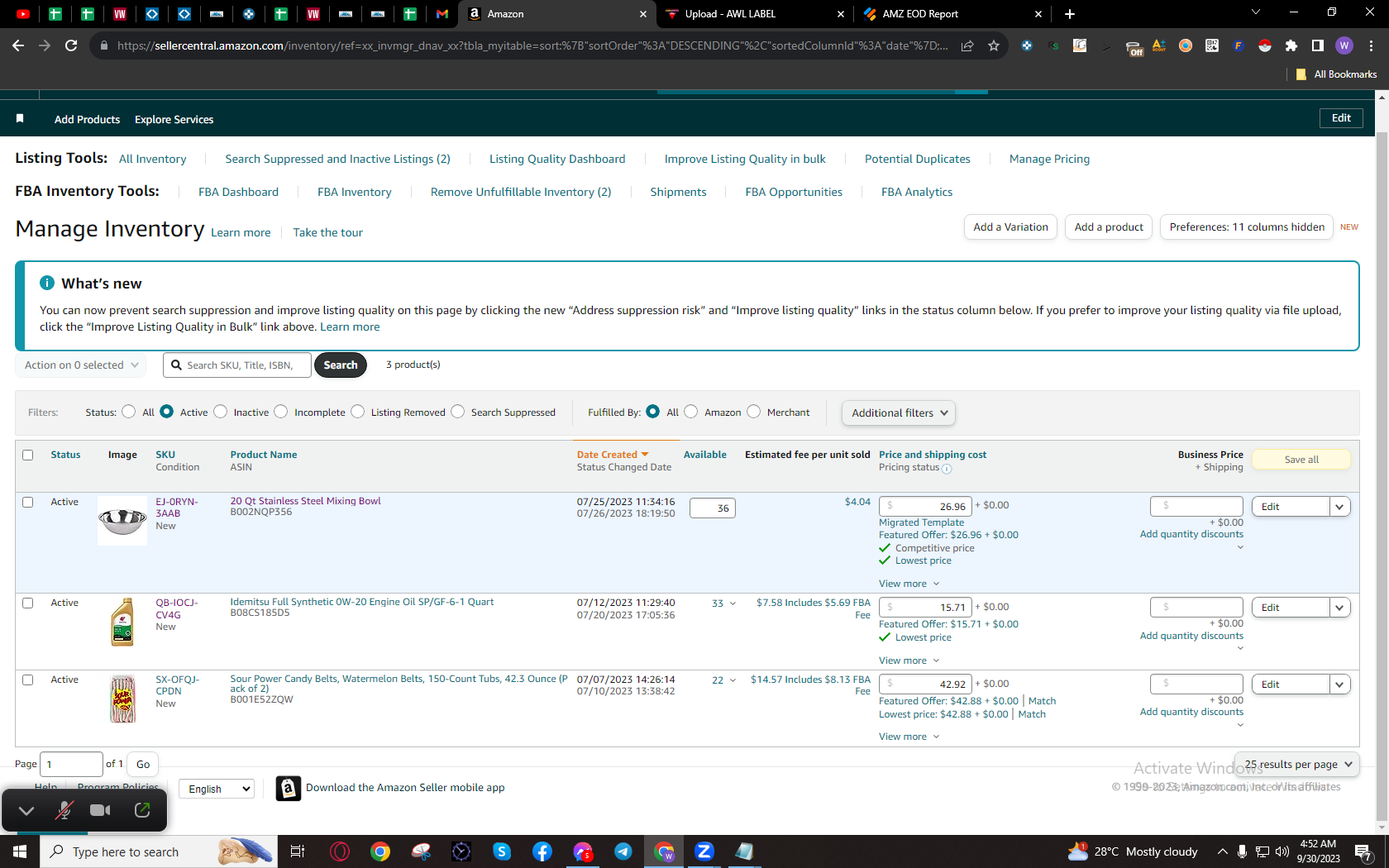This screenshot has width=1389, height=868.
Task: Check the select-all checkbox in table header
Action: (28, 455)
